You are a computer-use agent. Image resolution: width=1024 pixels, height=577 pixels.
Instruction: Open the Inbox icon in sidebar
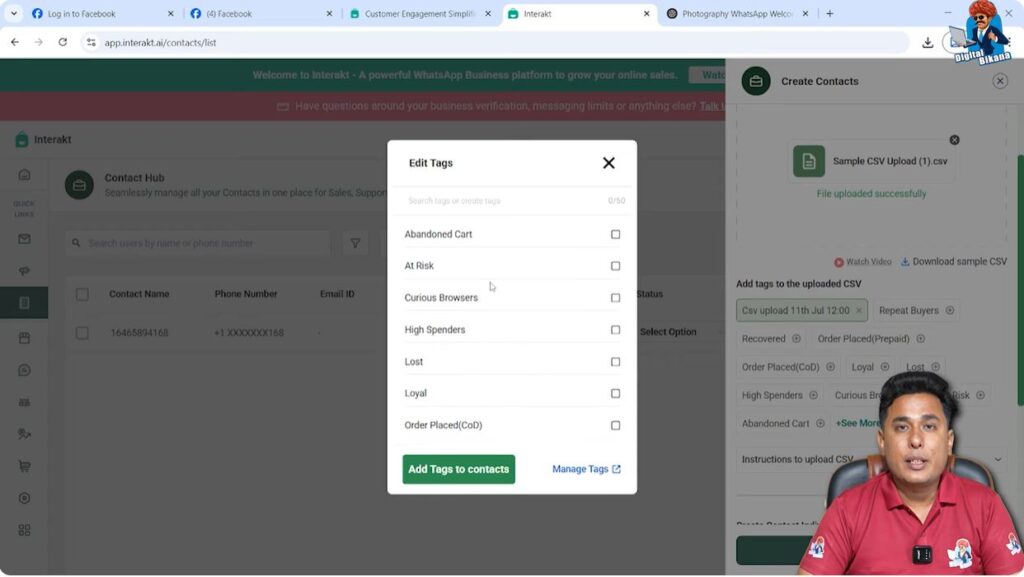pos(25,239)
